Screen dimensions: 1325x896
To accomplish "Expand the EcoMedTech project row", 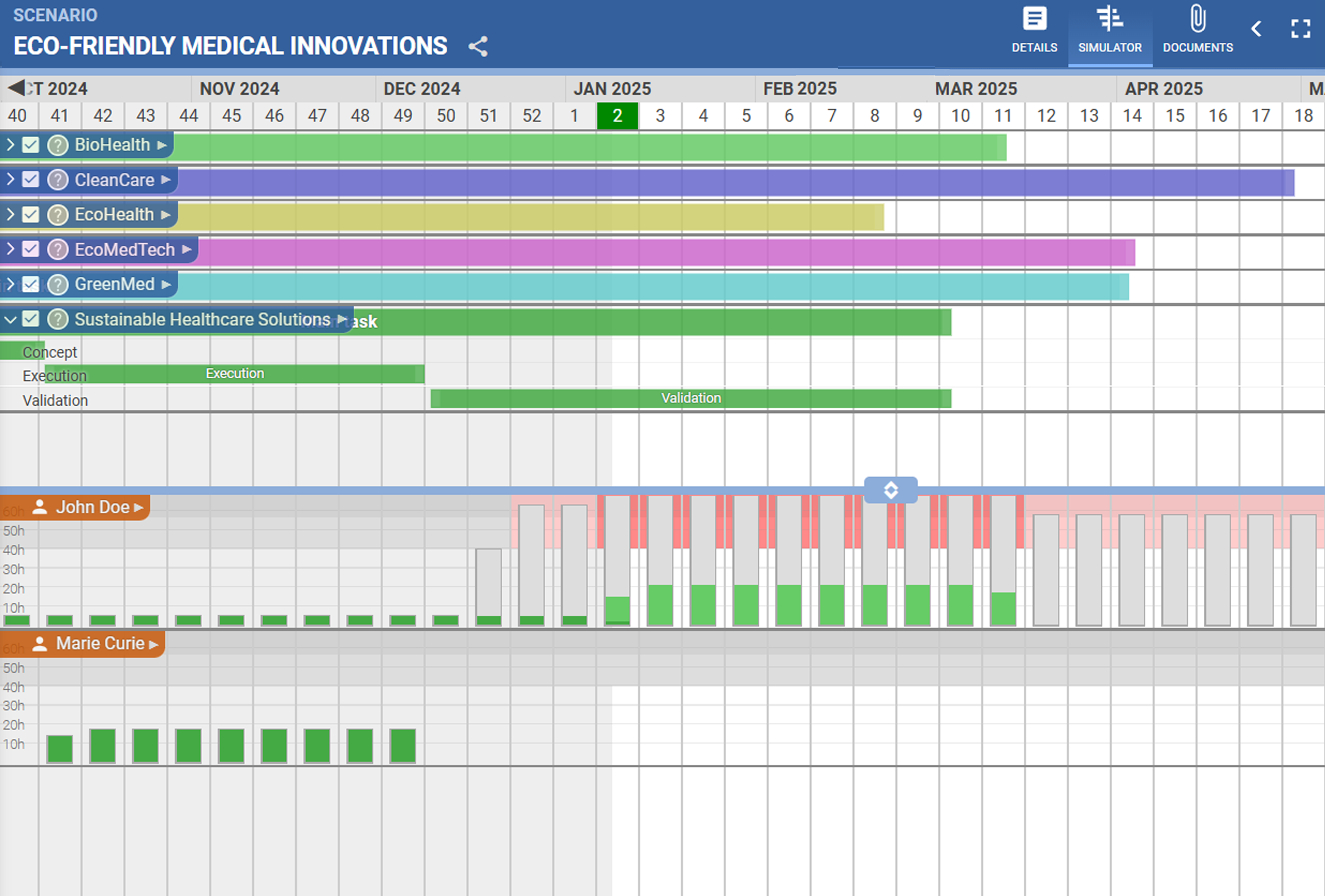I will [10, 249].
